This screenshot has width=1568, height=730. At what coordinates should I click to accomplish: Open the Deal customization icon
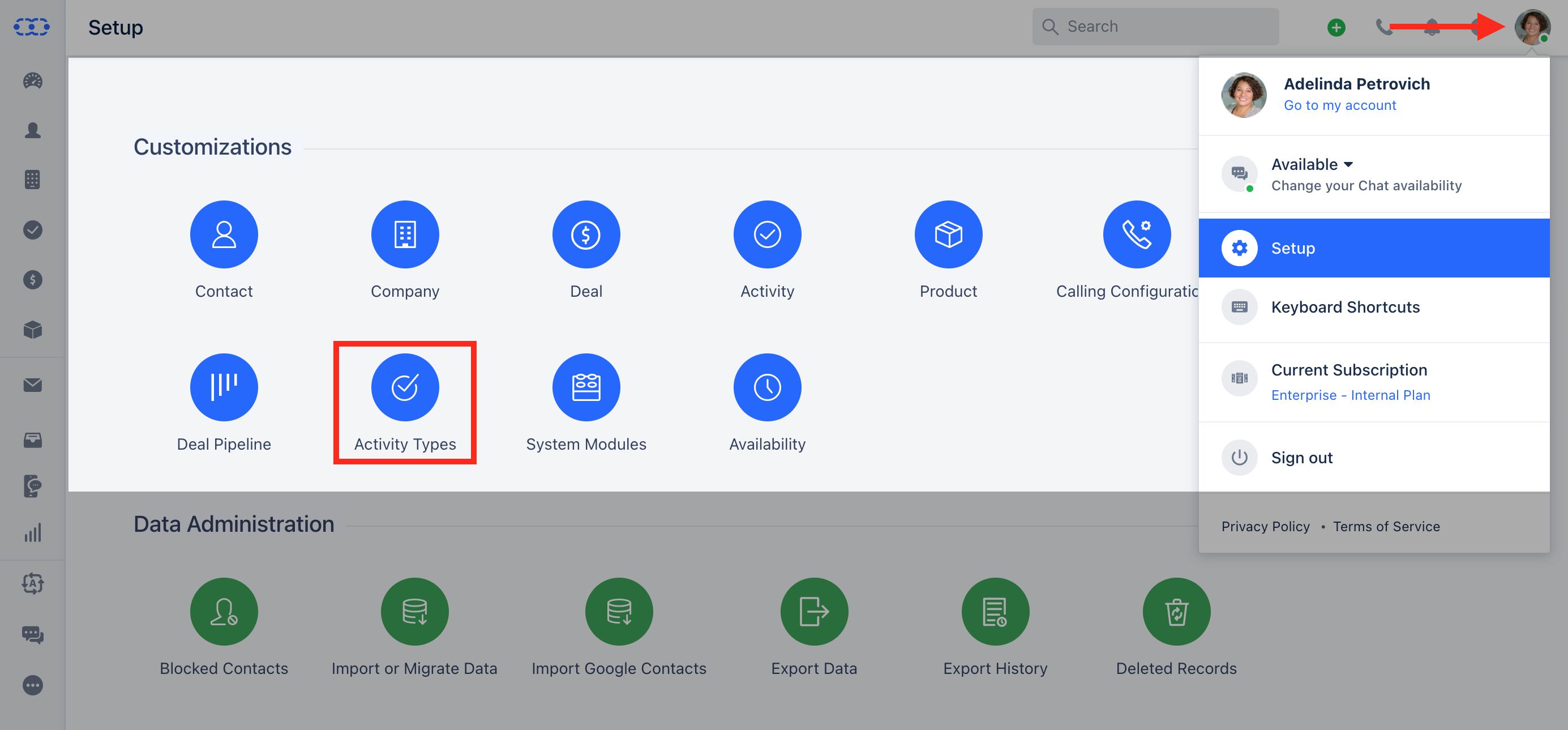586,234
